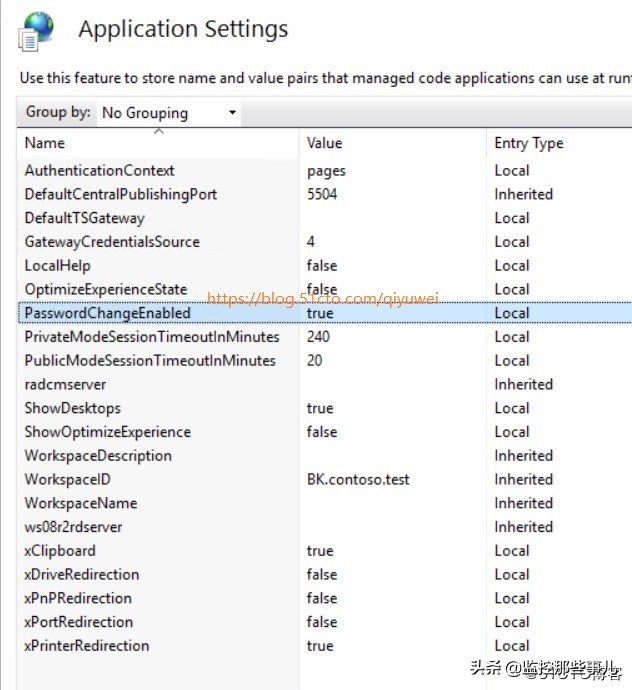Select the DefaultCentralPublishingPort row
Image resolution: width=632 pixels, height=690 pixels.
(x=325, y=195)
